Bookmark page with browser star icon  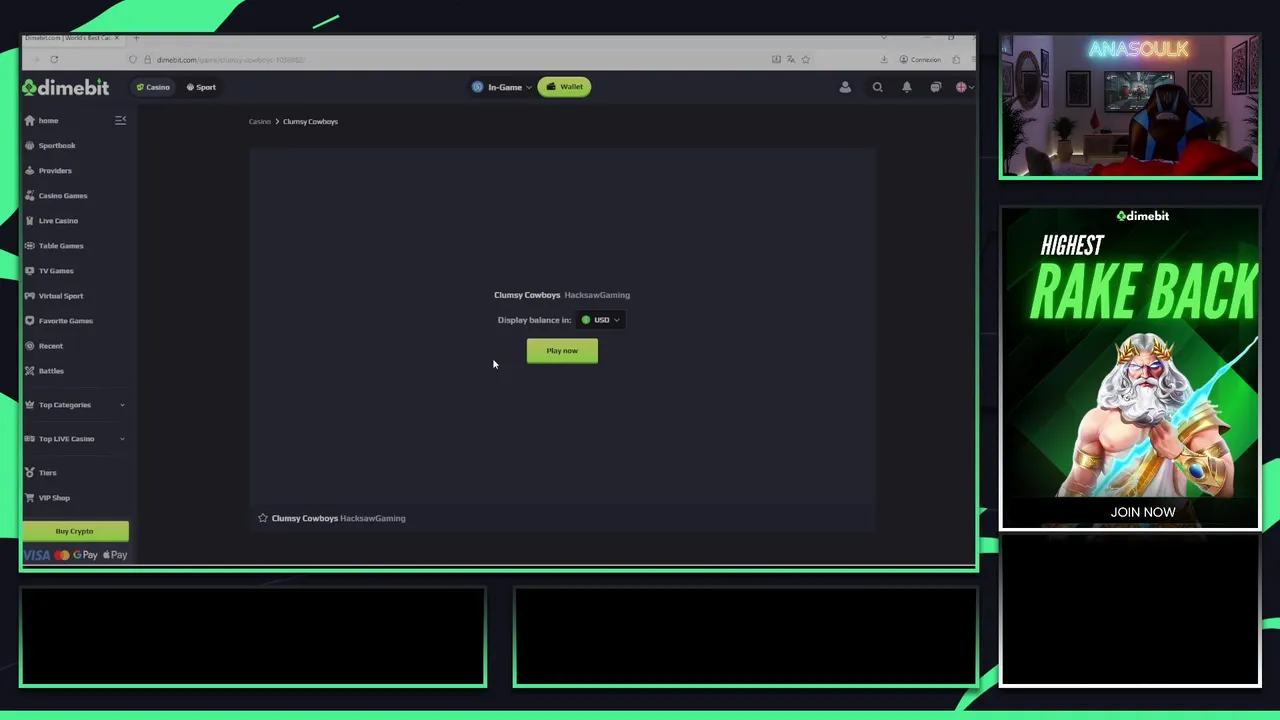[805, 60]
